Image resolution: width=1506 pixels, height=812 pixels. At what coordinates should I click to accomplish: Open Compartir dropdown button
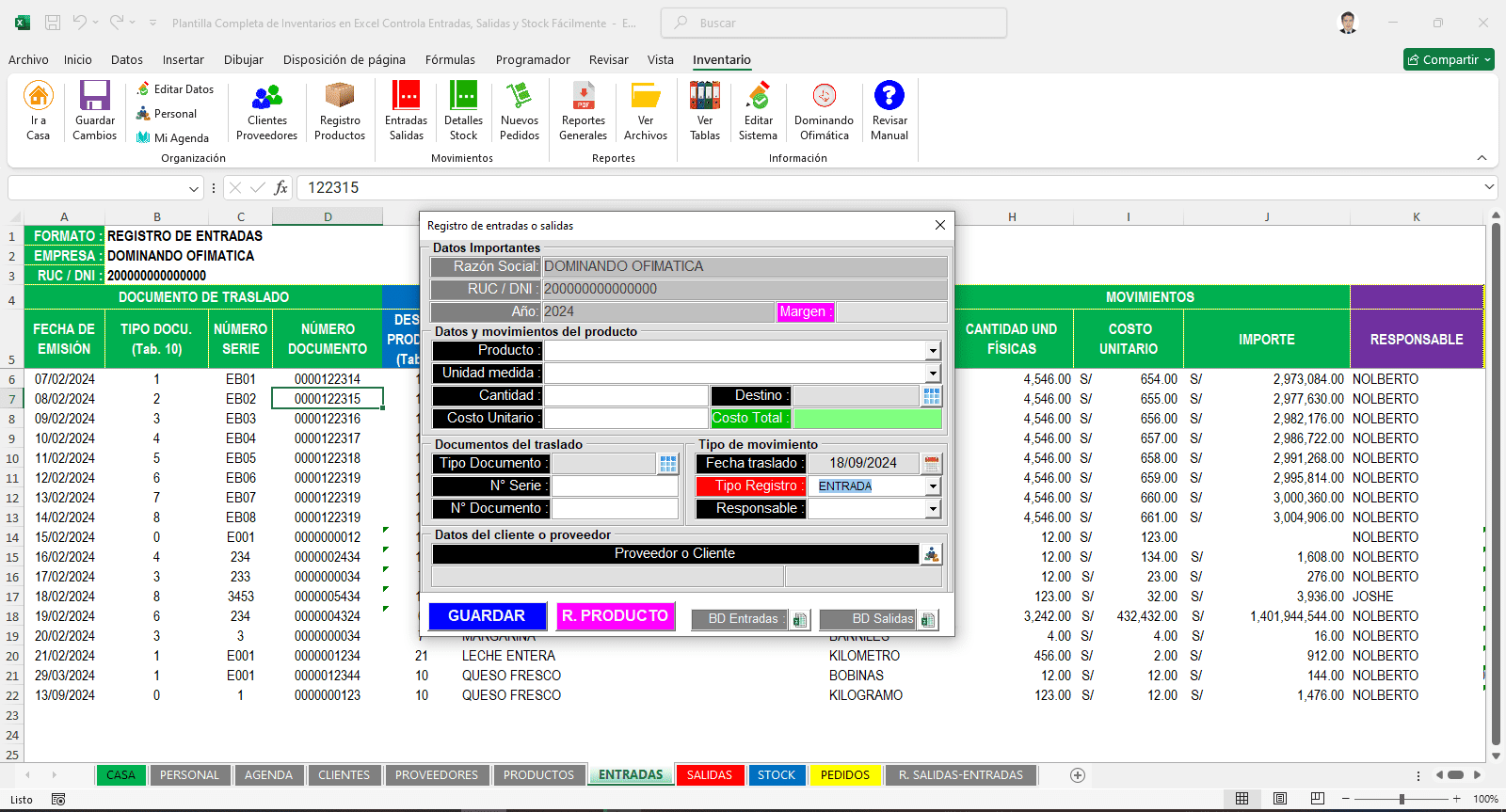tap(1449, 59)
